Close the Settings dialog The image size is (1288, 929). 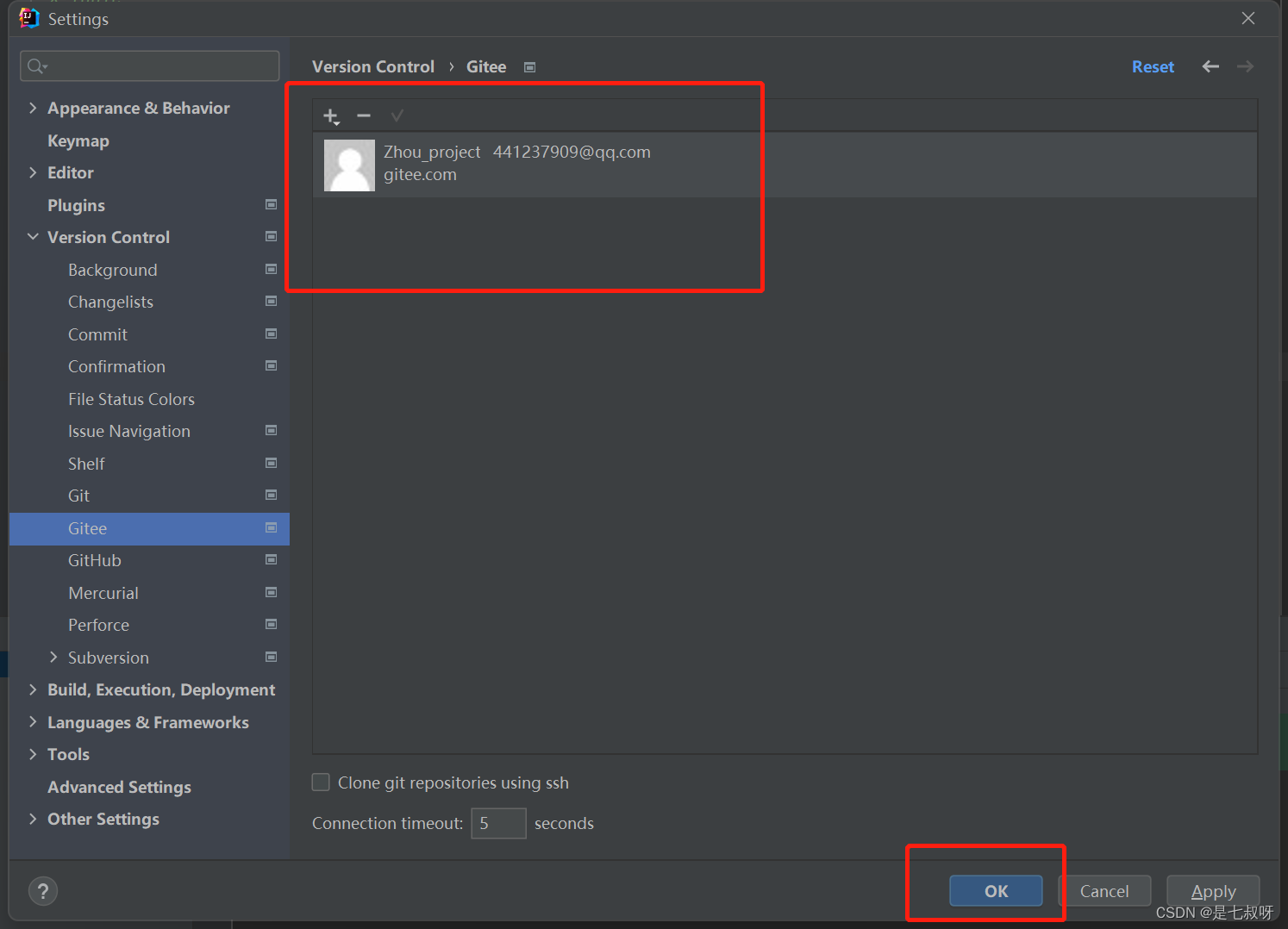tap(1247, 18)
